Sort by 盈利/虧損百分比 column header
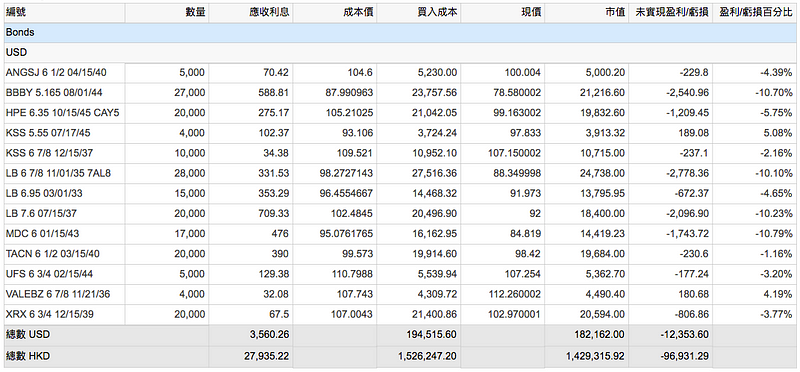800x372 pixels. [755, 13]
